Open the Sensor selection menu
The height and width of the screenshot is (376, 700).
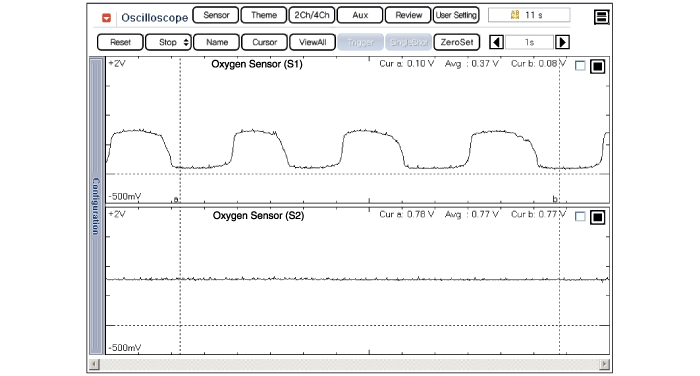[216, 15]
